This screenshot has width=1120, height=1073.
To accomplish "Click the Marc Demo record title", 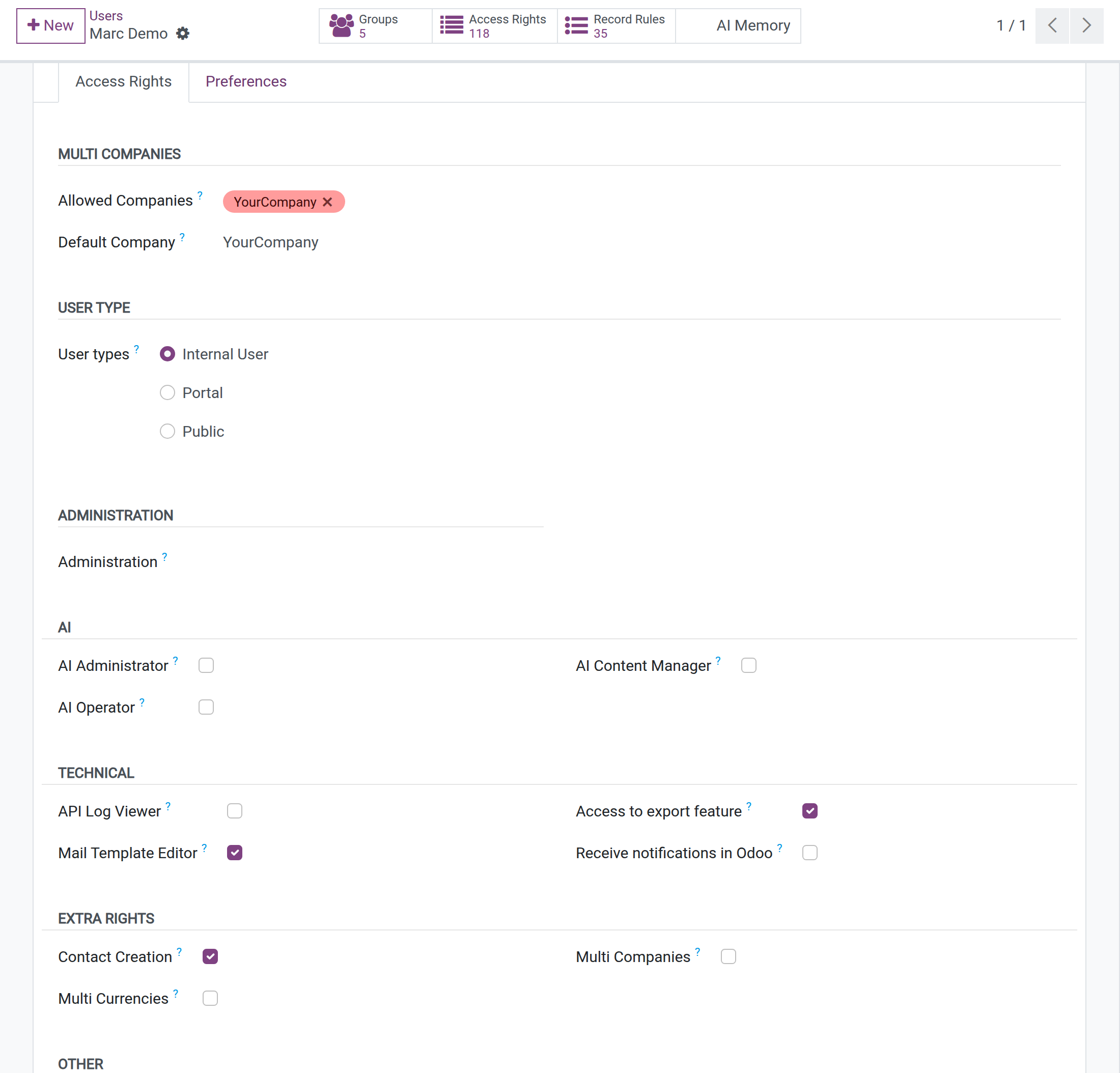I will pos(129,34).
